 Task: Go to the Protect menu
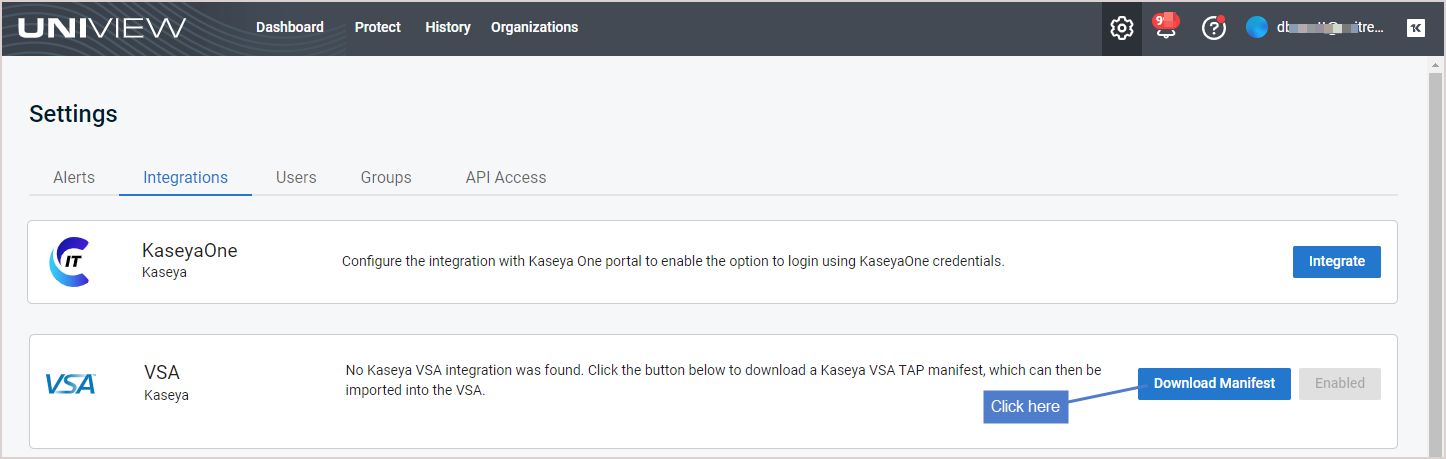pyautogui.click(x=378, y=27)
